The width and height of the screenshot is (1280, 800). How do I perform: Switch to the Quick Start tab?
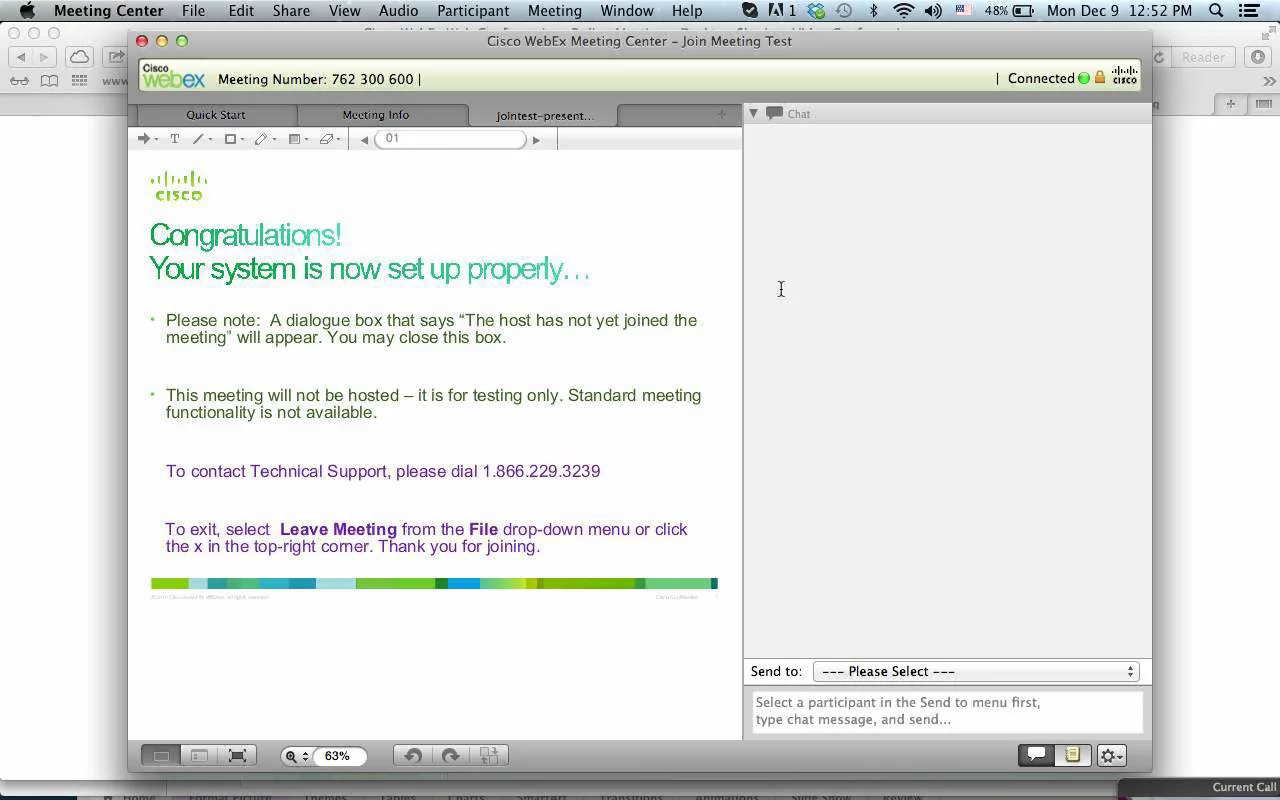point(216,115)
